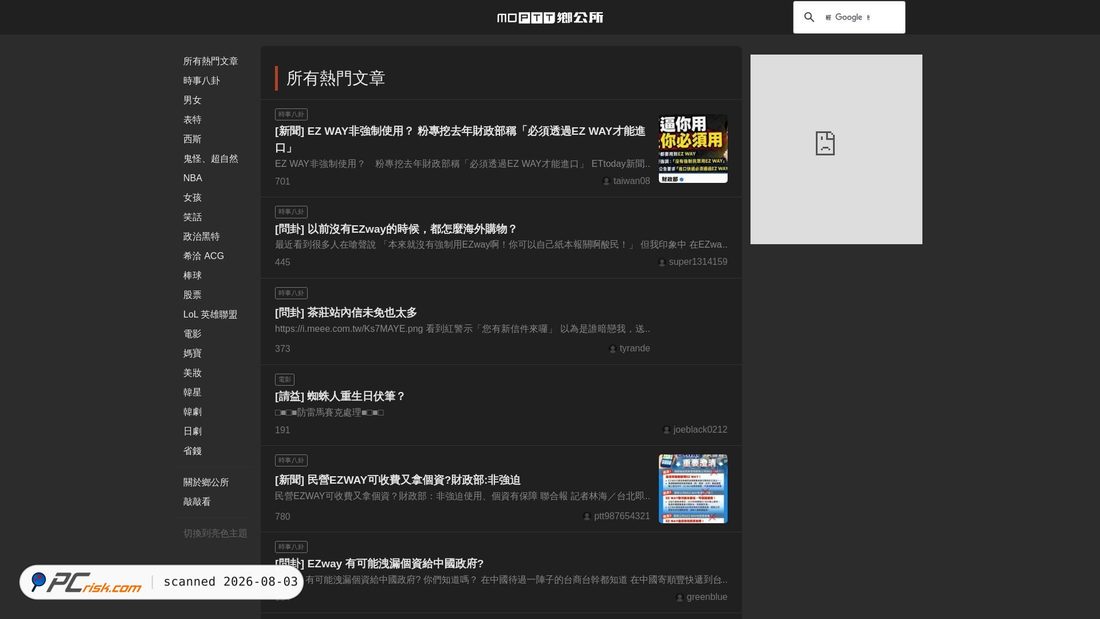Open the article EZ WAY非強制使用？粉專挖去年財政部

pyautogui.click(x=460, y=139)
